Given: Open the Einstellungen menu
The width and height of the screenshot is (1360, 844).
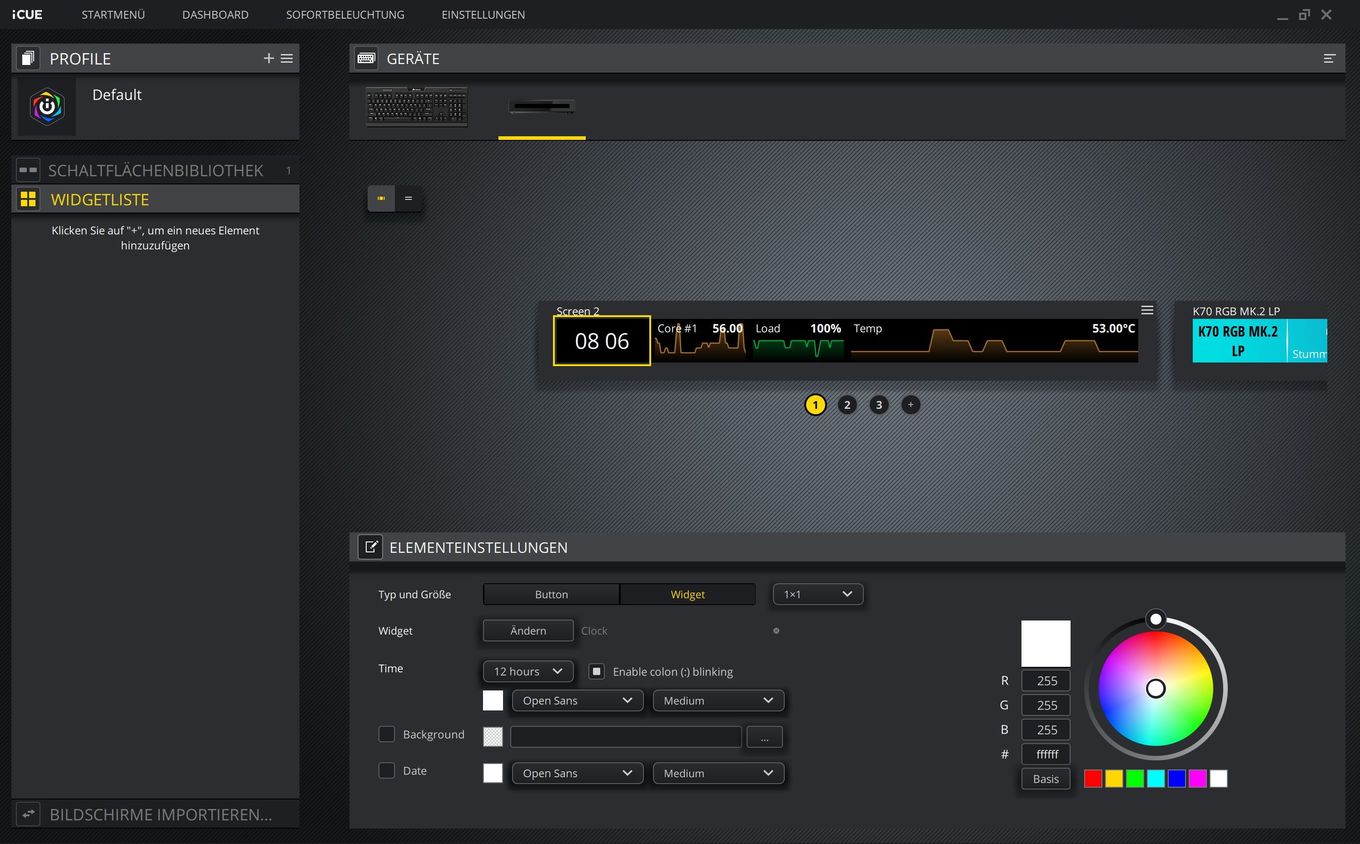Looking at the screenshot, I should click(483, 15).
